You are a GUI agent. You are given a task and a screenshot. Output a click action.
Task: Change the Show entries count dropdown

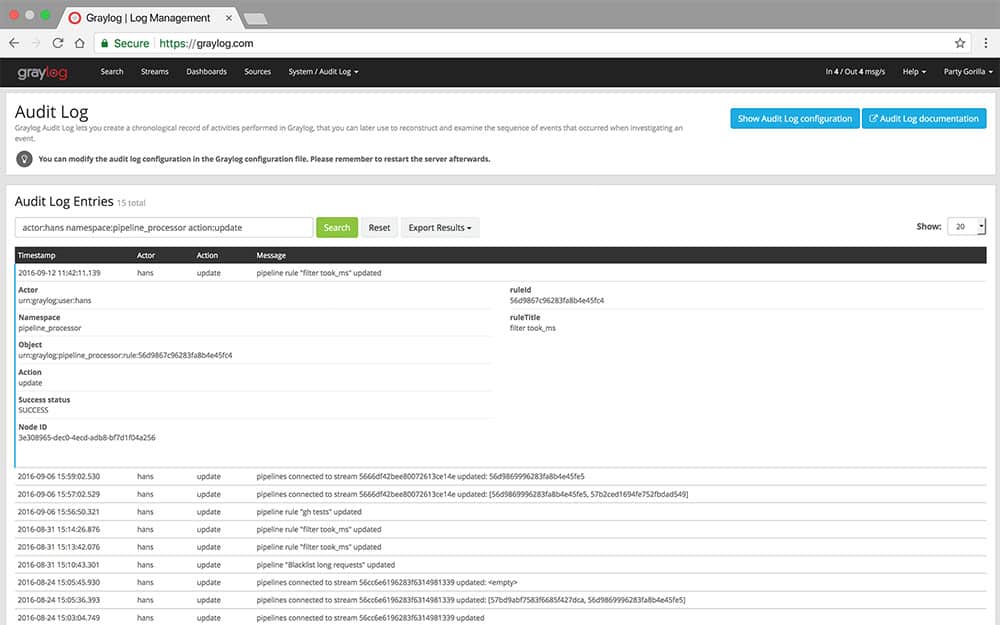(x=966, y=226)
